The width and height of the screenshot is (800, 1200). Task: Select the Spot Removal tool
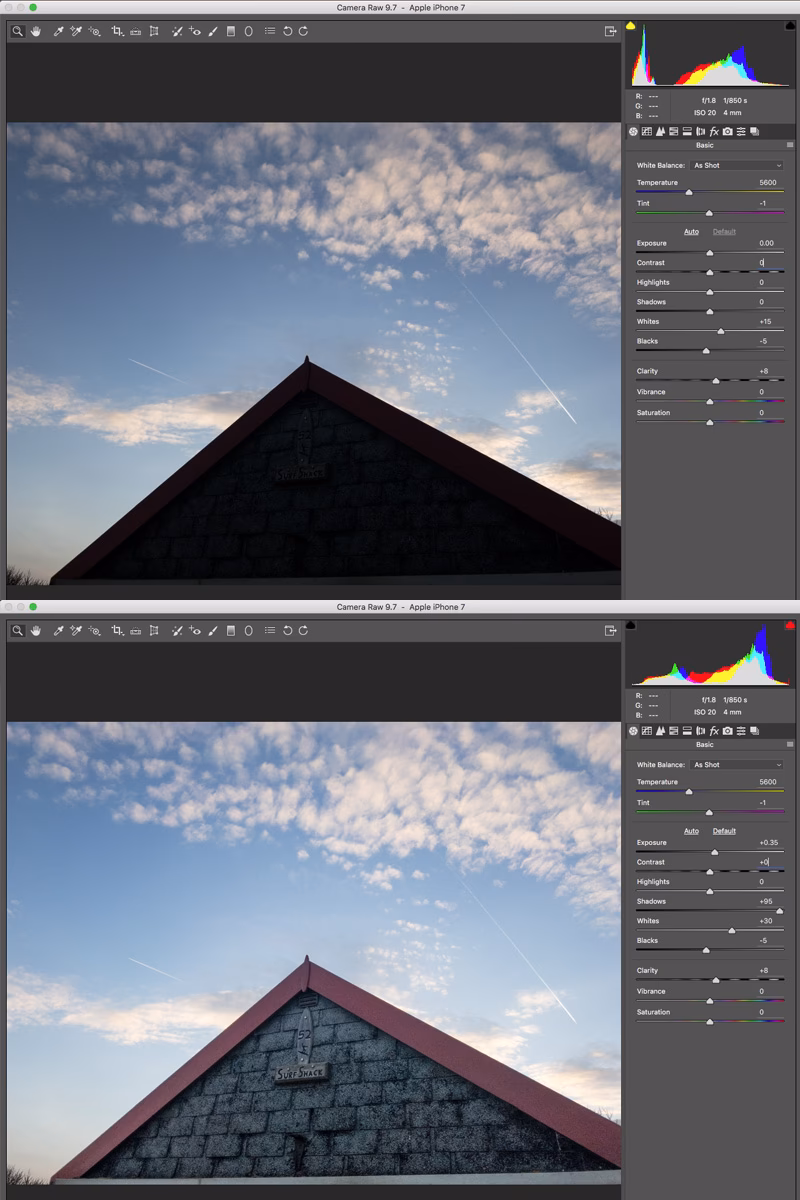[176, 31]
